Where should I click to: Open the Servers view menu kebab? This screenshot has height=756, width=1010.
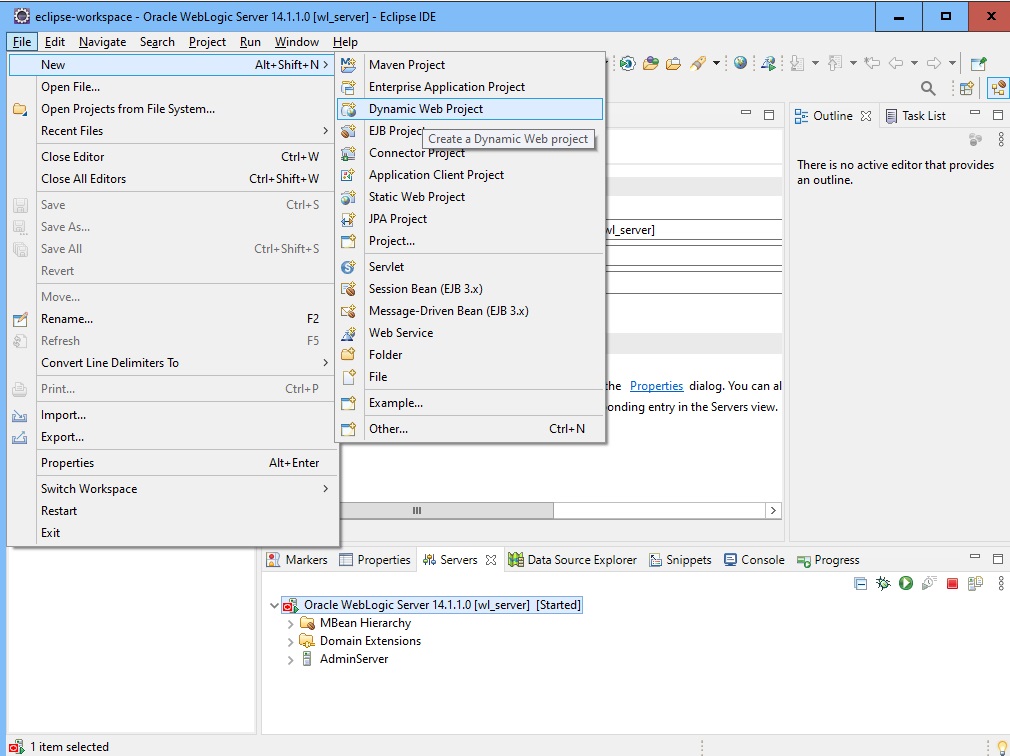click(x=1000, y=583)
